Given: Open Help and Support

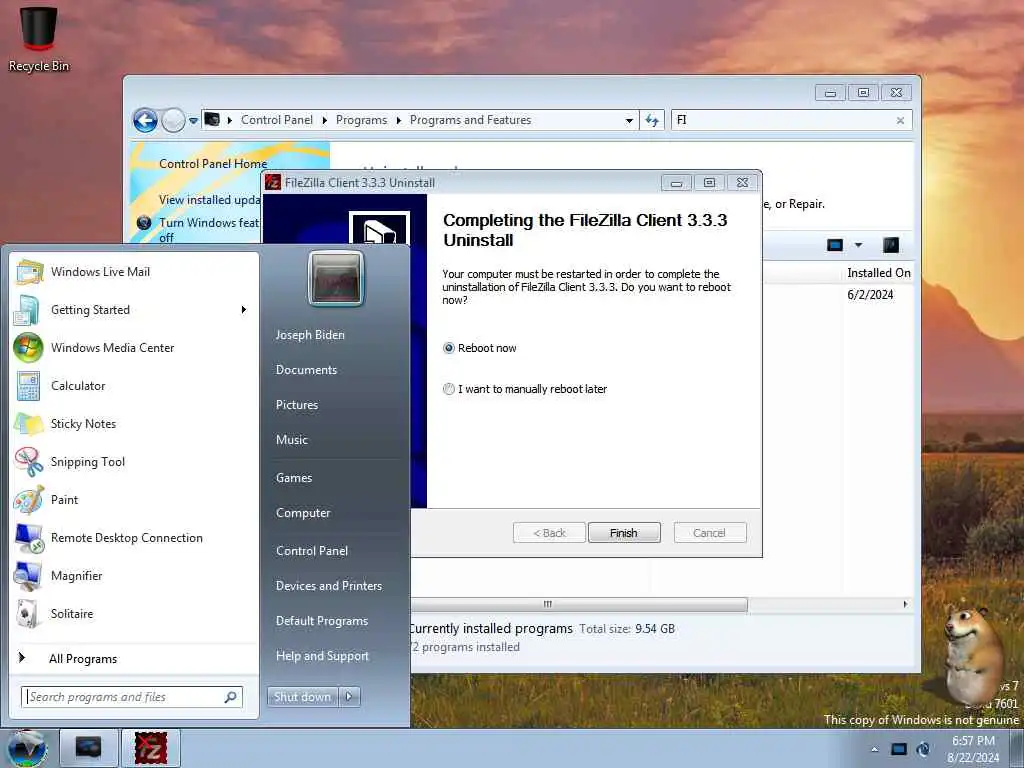Looking at the screenshot, I should coord(322,656).
